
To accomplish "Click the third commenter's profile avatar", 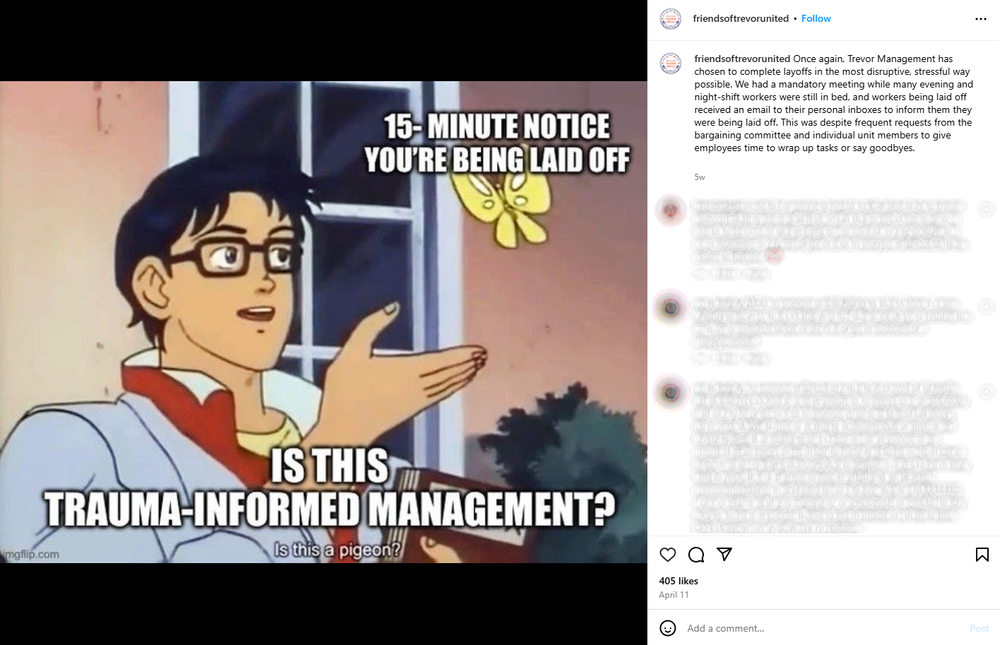I will tap(670, 392).
